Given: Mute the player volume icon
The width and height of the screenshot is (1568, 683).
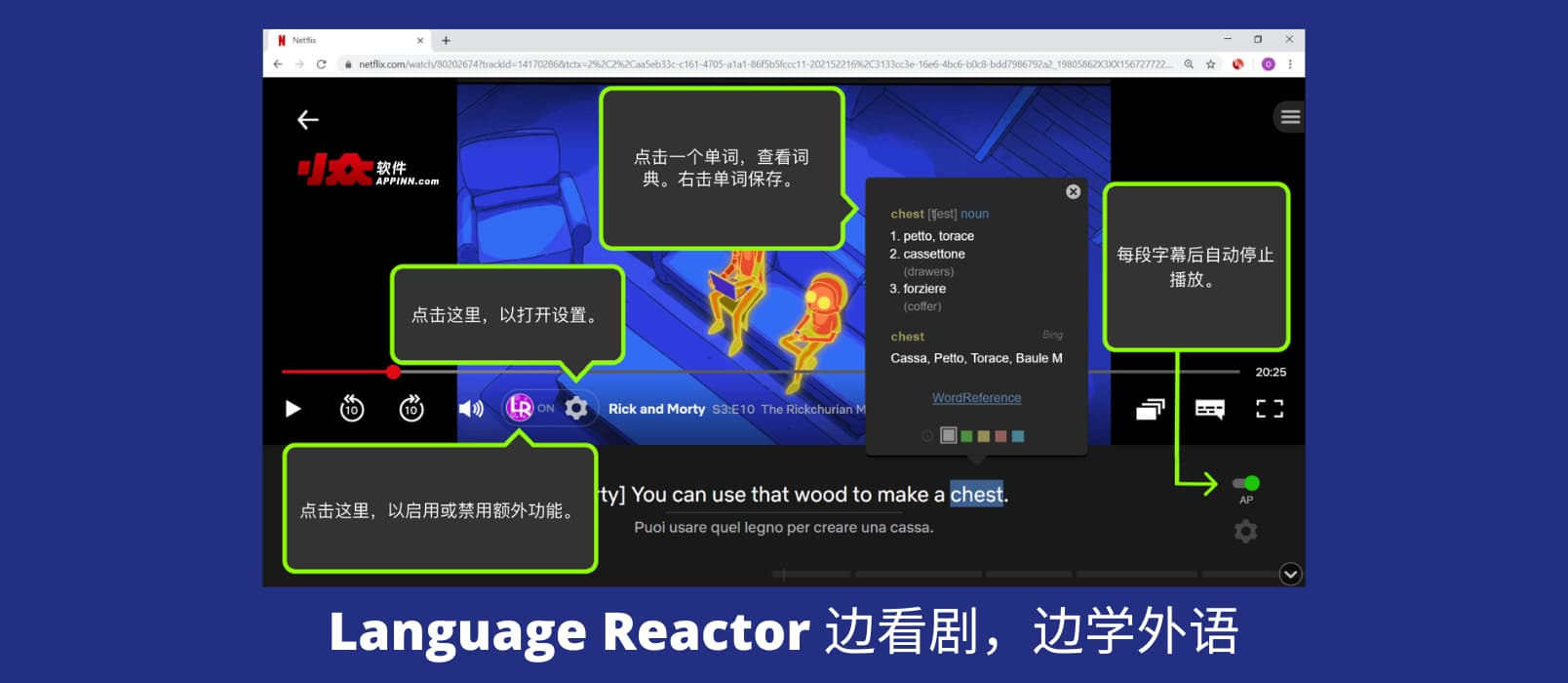Looking at the screenshot, I should click(471, 409).
